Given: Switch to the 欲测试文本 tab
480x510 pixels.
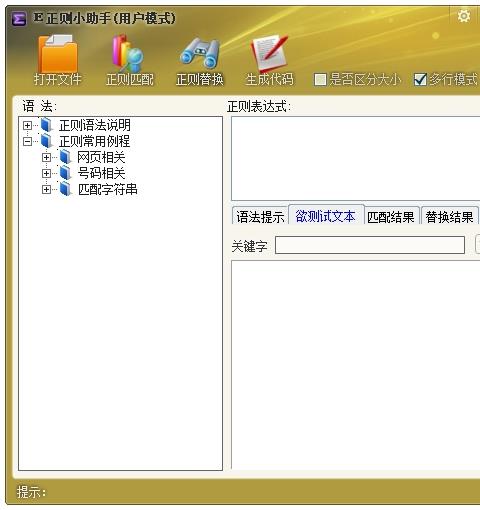Looking at the screenshot, I should pyautogui.click(x=326, y=216).
